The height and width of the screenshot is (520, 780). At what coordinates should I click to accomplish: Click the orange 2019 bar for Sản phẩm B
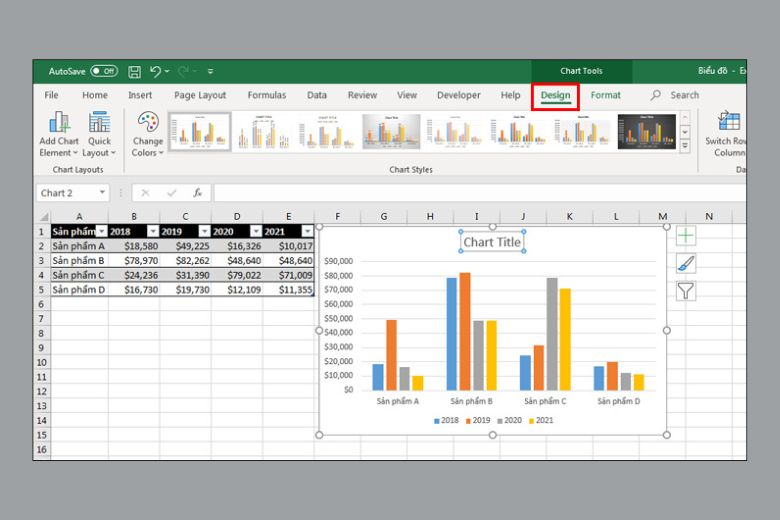click(465, 331)
